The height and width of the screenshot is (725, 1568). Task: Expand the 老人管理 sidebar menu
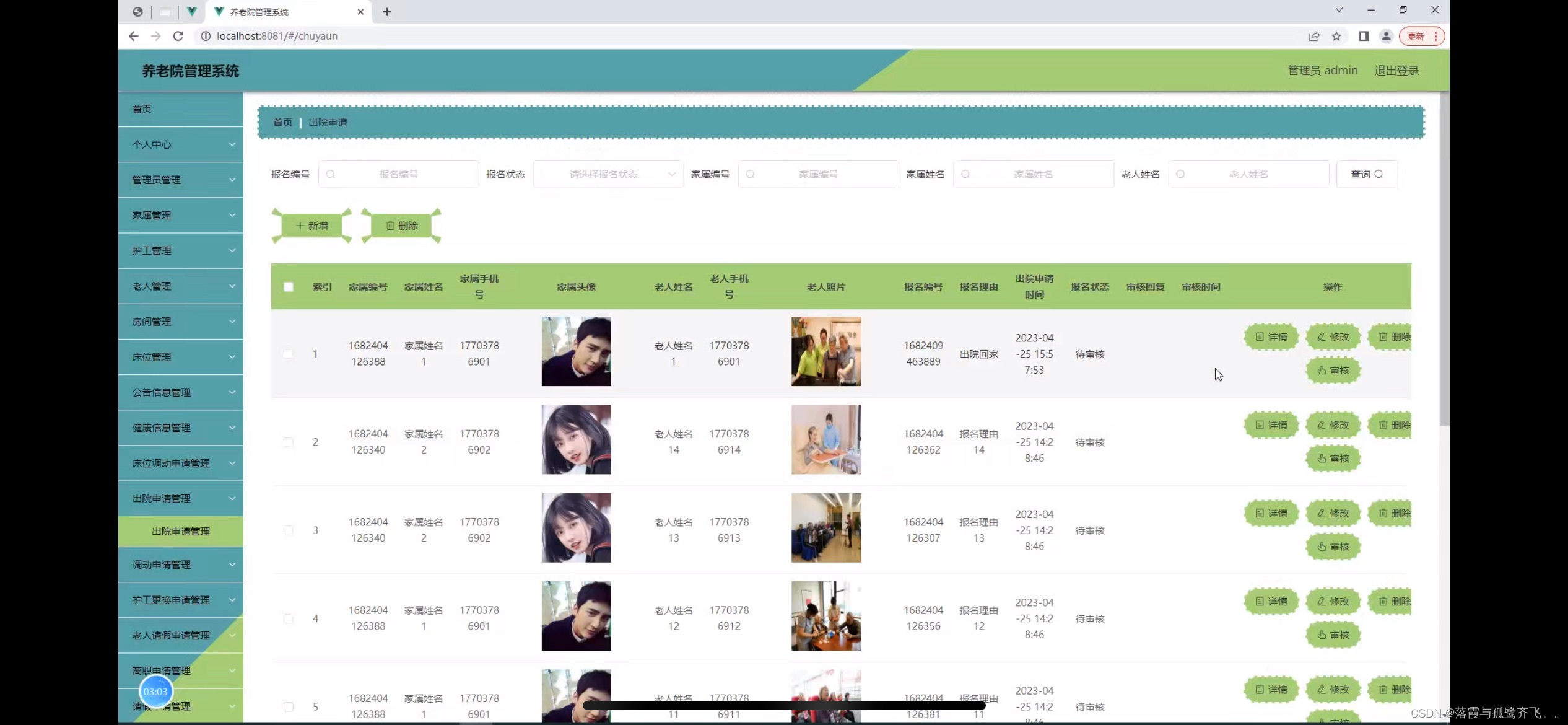(x=181, y=286)
